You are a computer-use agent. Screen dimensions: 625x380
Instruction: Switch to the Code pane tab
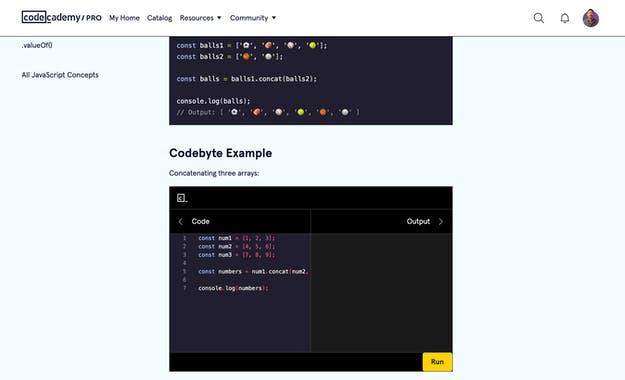pyautogui.click(x=200, y=221)
